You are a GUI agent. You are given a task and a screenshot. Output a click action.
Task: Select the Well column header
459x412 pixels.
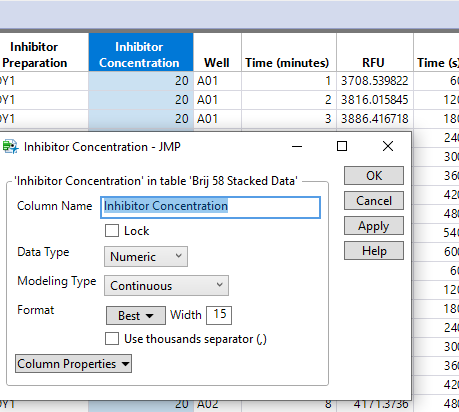pyautogui.click(x=217, y=52)
